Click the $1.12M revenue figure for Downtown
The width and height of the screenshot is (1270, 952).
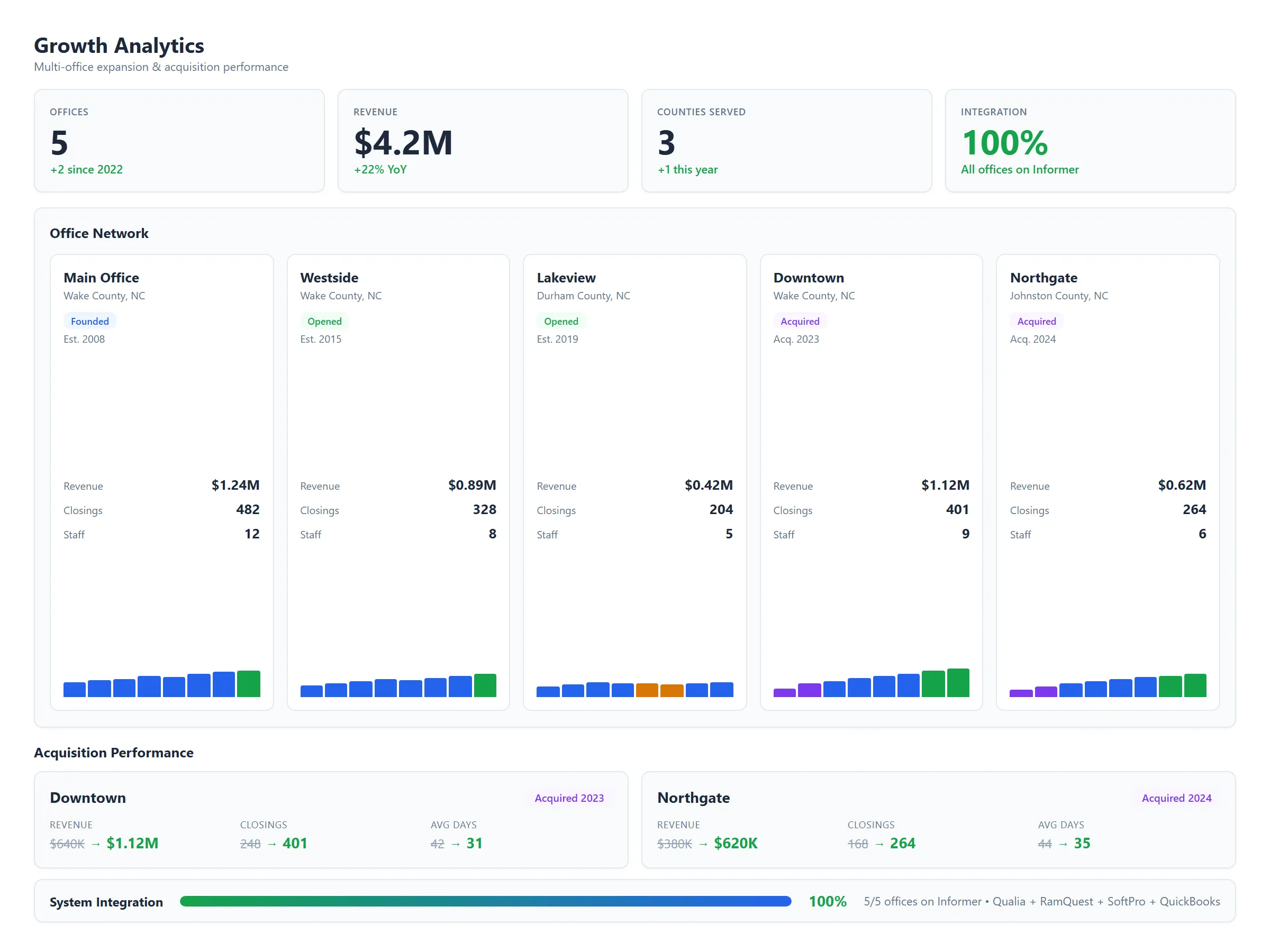(133, 843)
